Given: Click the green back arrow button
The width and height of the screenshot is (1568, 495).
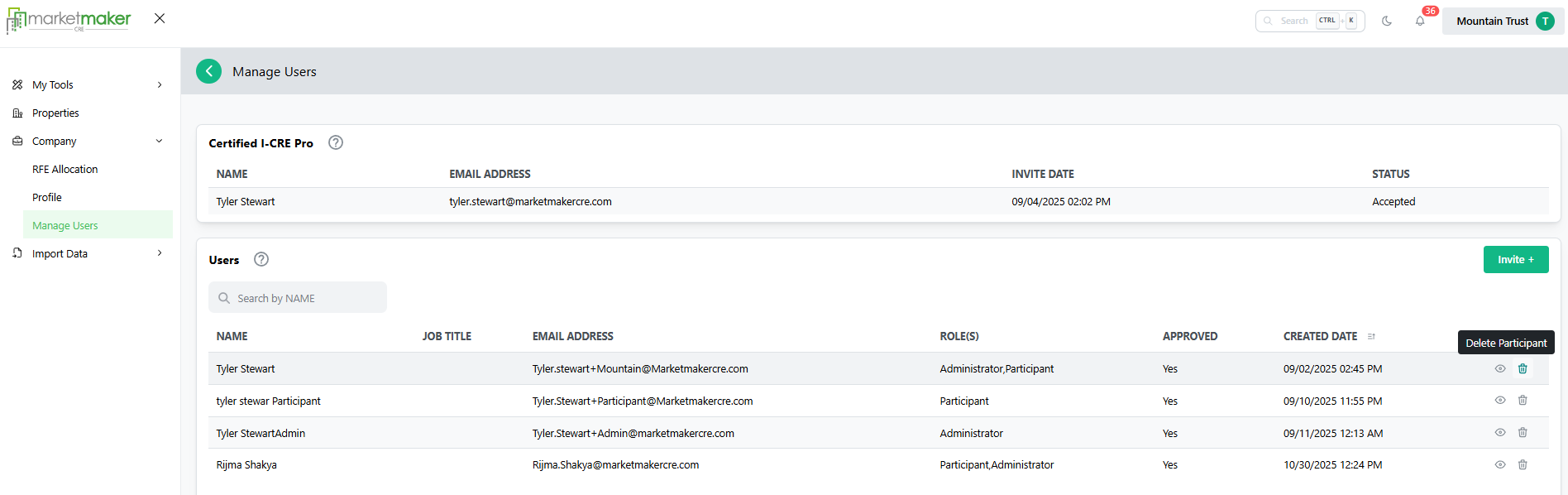Looking at the screenshot, I should [208, 71].
